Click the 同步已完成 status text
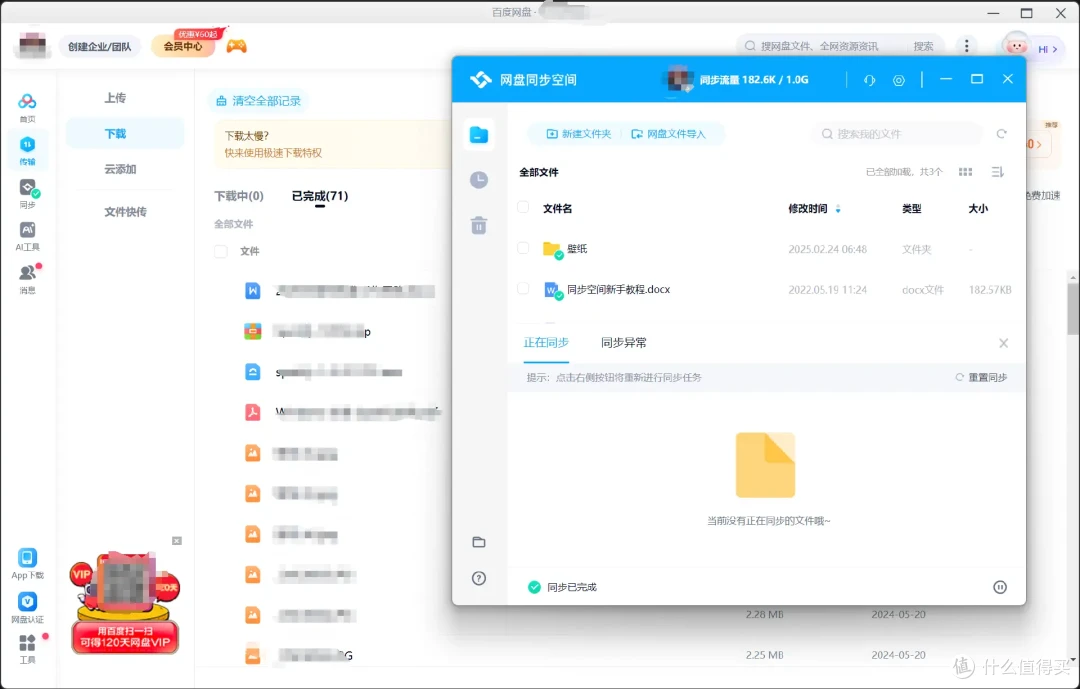 pyautogui.click(x=572, y=587)
